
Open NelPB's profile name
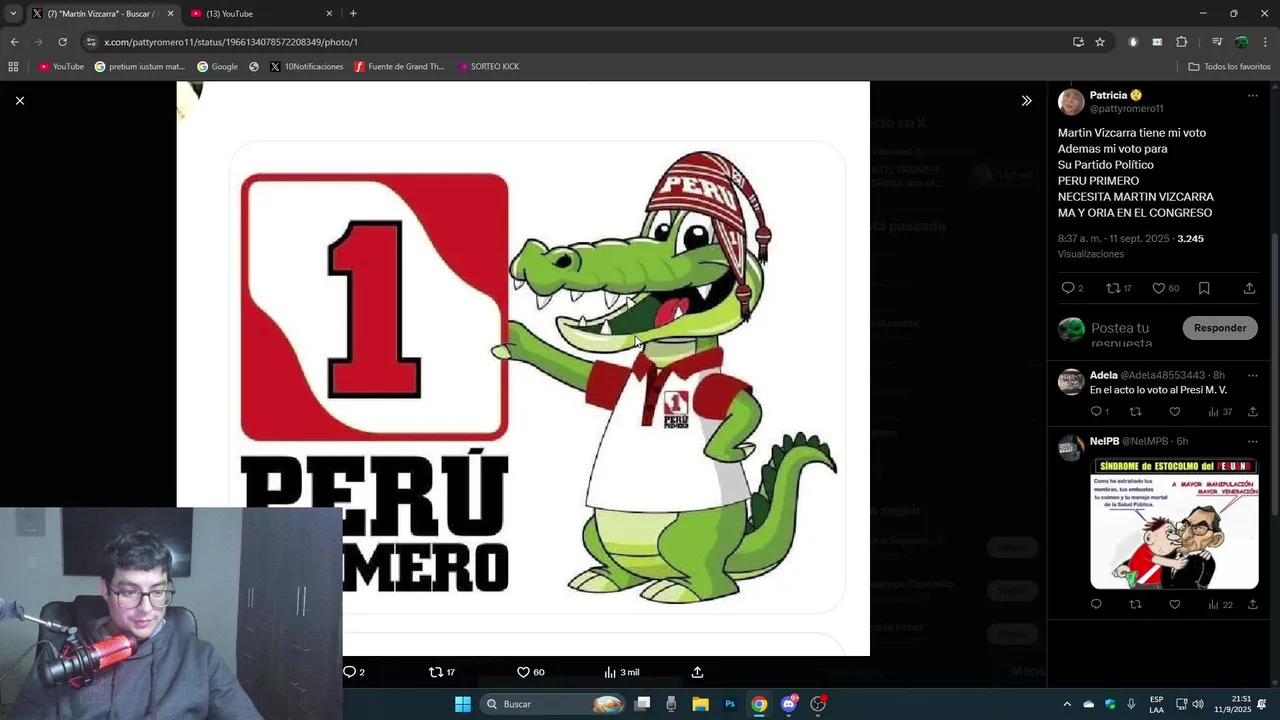click(x=1104, y=441)
